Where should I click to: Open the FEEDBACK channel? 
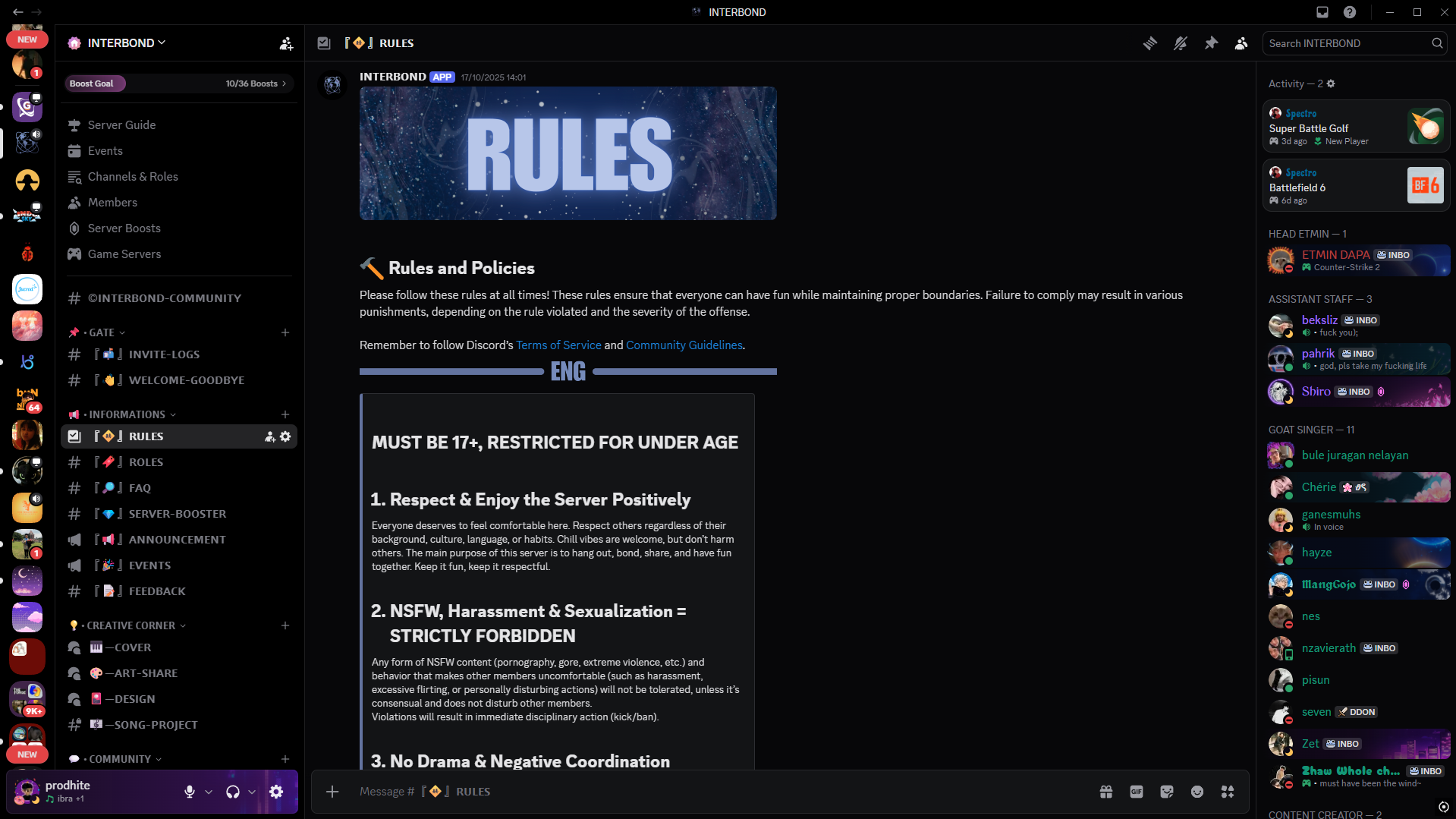(x=179, y=591)
